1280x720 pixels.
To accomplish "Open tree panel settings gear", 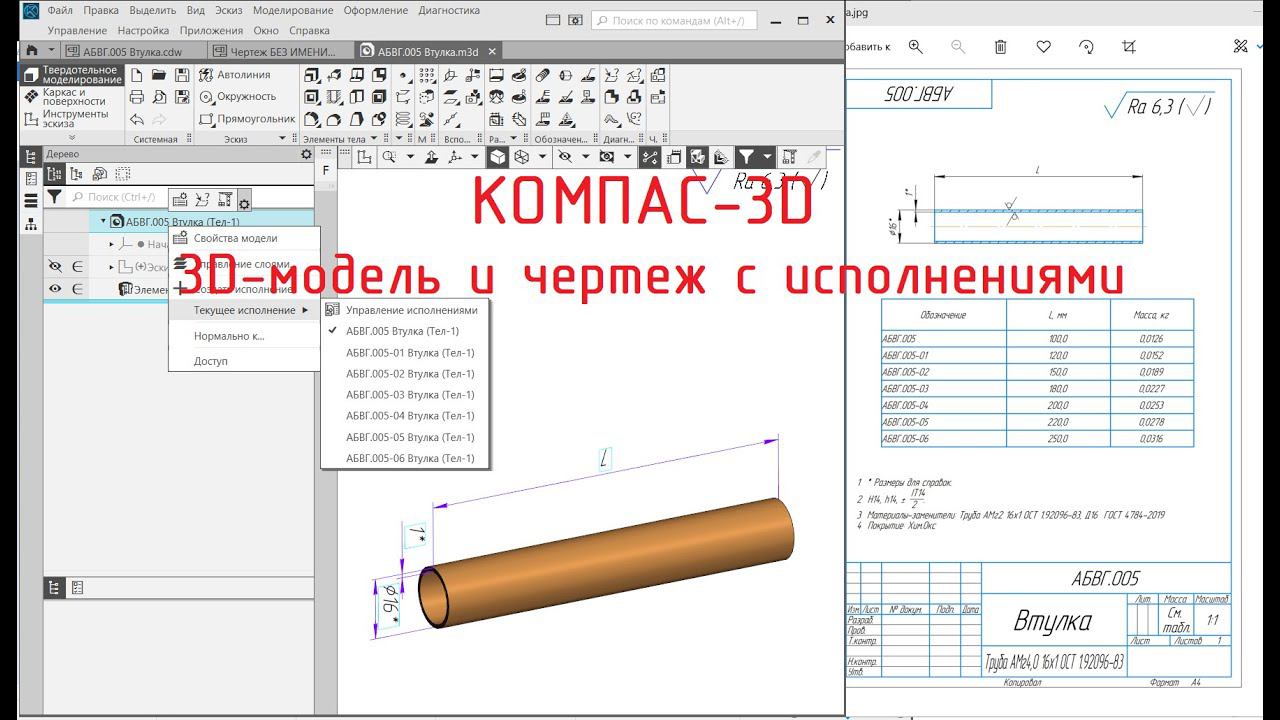I will coord(306,154).
